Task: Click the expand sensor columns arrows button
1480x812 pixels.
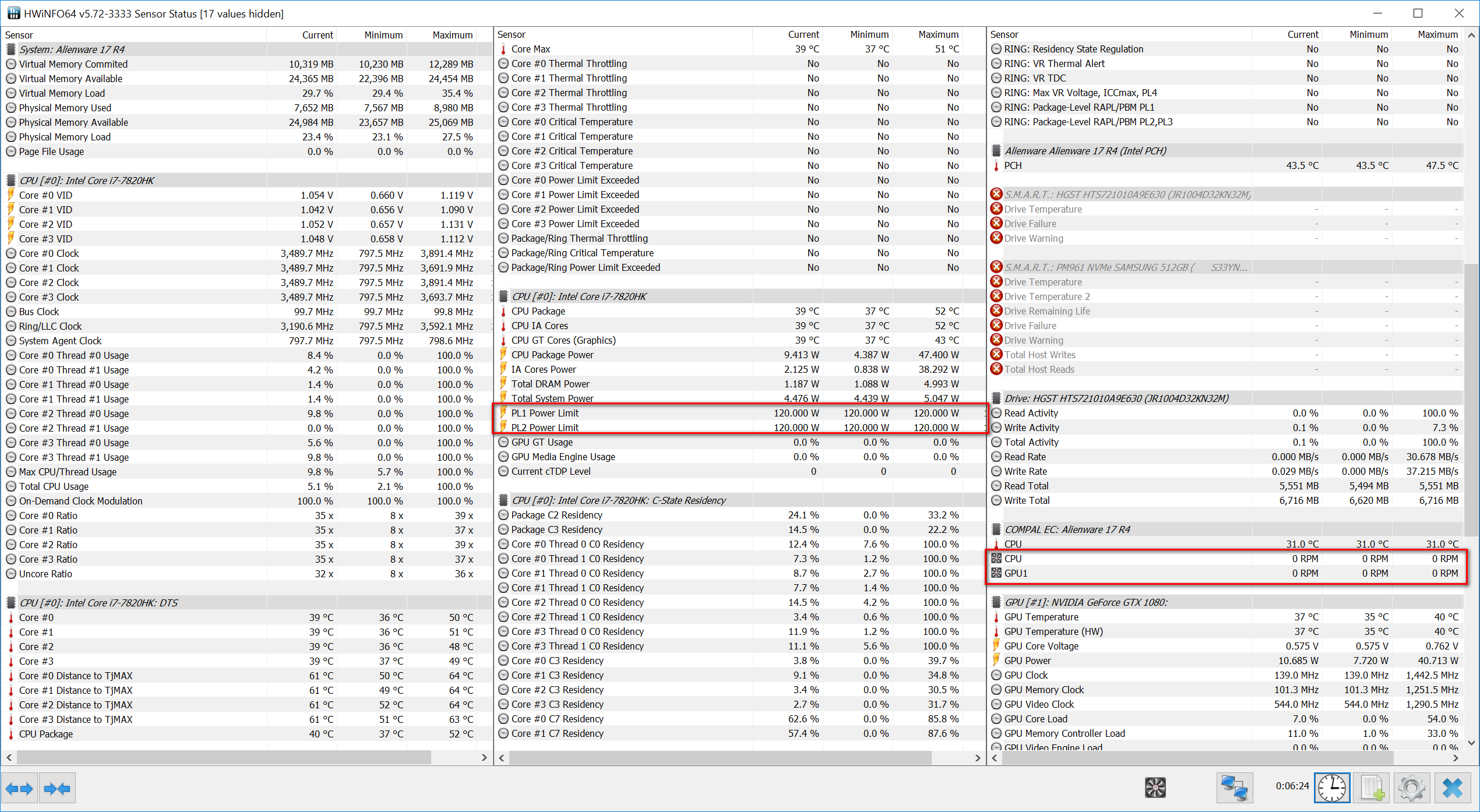Action: pyautogui.click(x=19, y=789)
